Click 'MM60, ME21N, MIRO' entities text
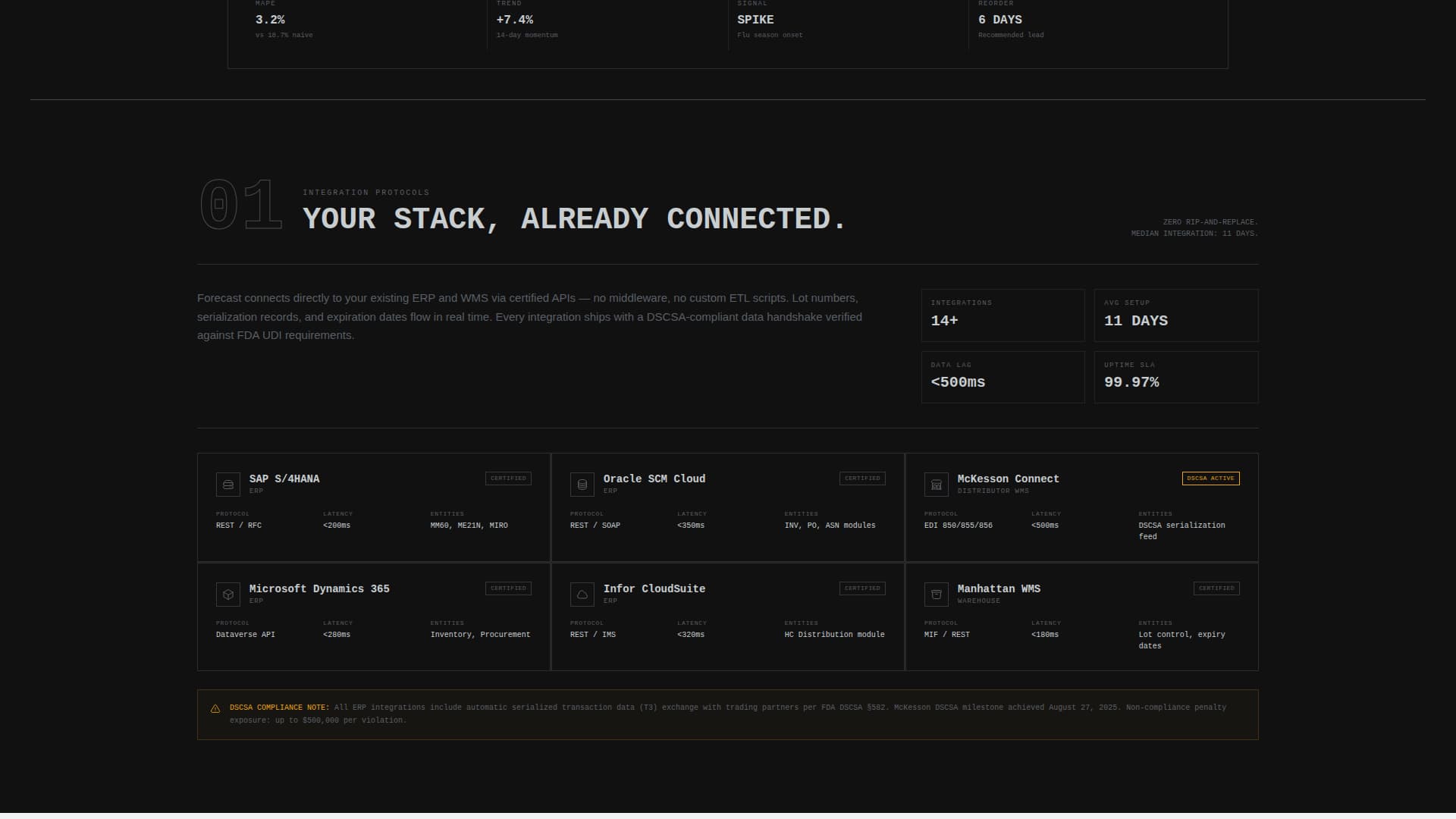Image resolution: width=1456 pixels, height=819 pixels. coord(469,526)
